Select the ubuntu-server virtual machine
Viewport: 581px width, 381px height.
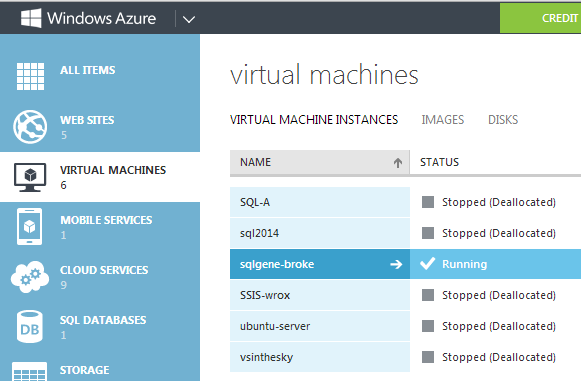tap(320, 326)
